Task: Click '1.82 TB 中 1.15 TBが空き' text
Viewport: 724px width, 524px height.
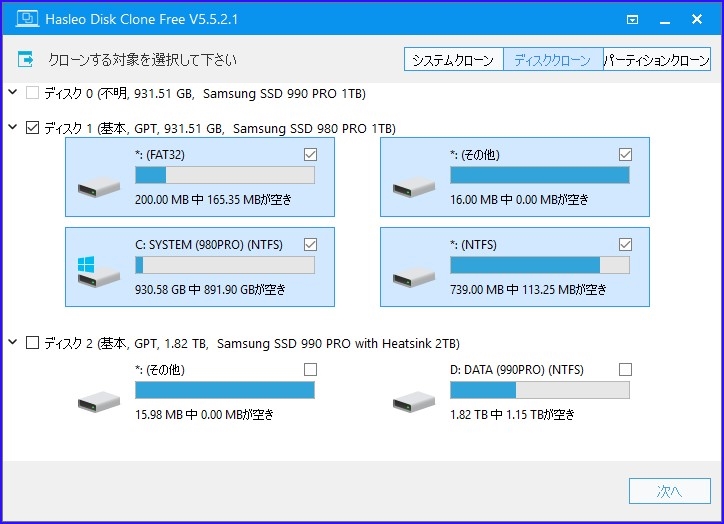Action: [513, 415]
